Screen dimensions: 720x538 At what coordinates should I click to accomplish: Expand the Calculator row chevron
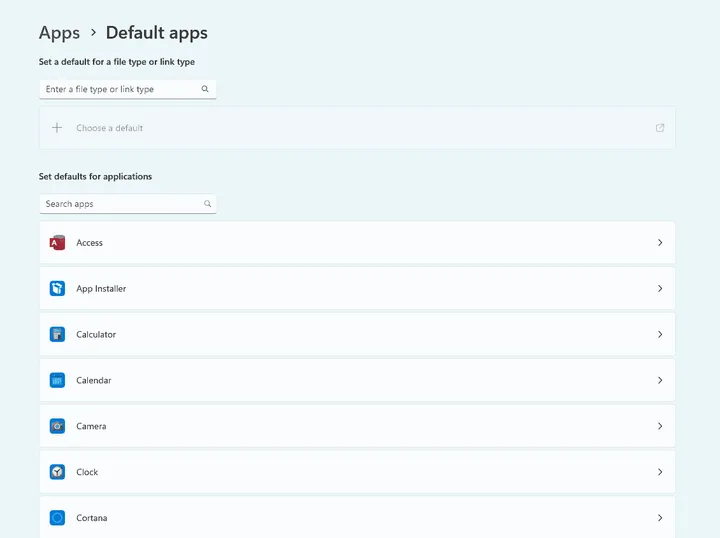(660, 335)
